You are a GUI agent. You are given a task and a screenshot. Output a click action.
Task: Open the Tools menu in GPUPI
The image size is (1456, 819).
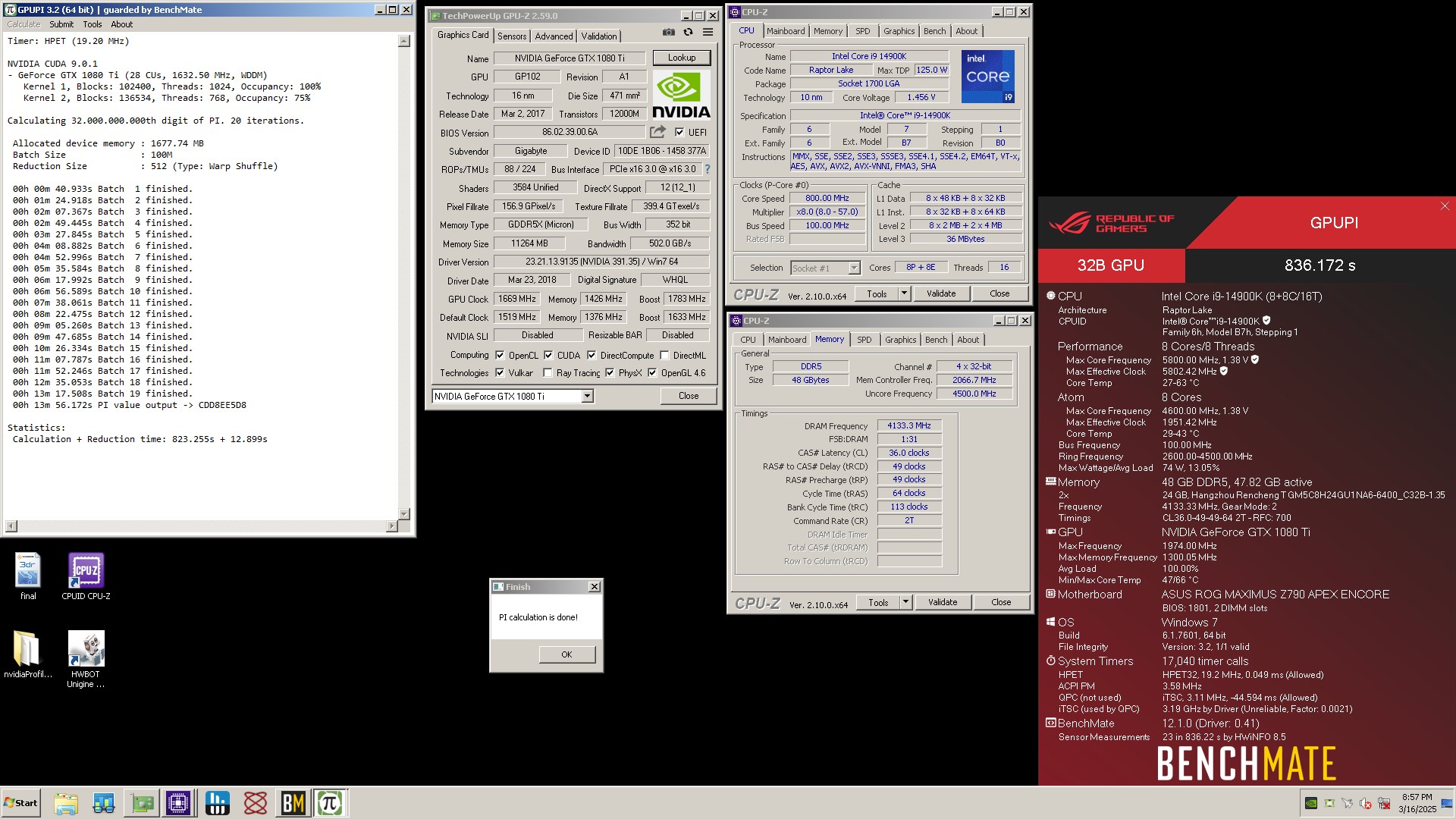(93, 24)
